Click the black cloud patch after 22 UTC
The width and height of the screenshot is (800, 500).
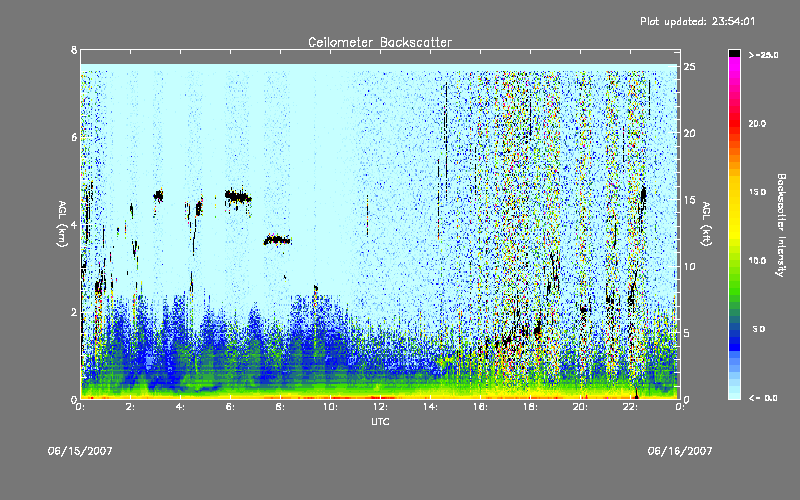coord(643,195)
